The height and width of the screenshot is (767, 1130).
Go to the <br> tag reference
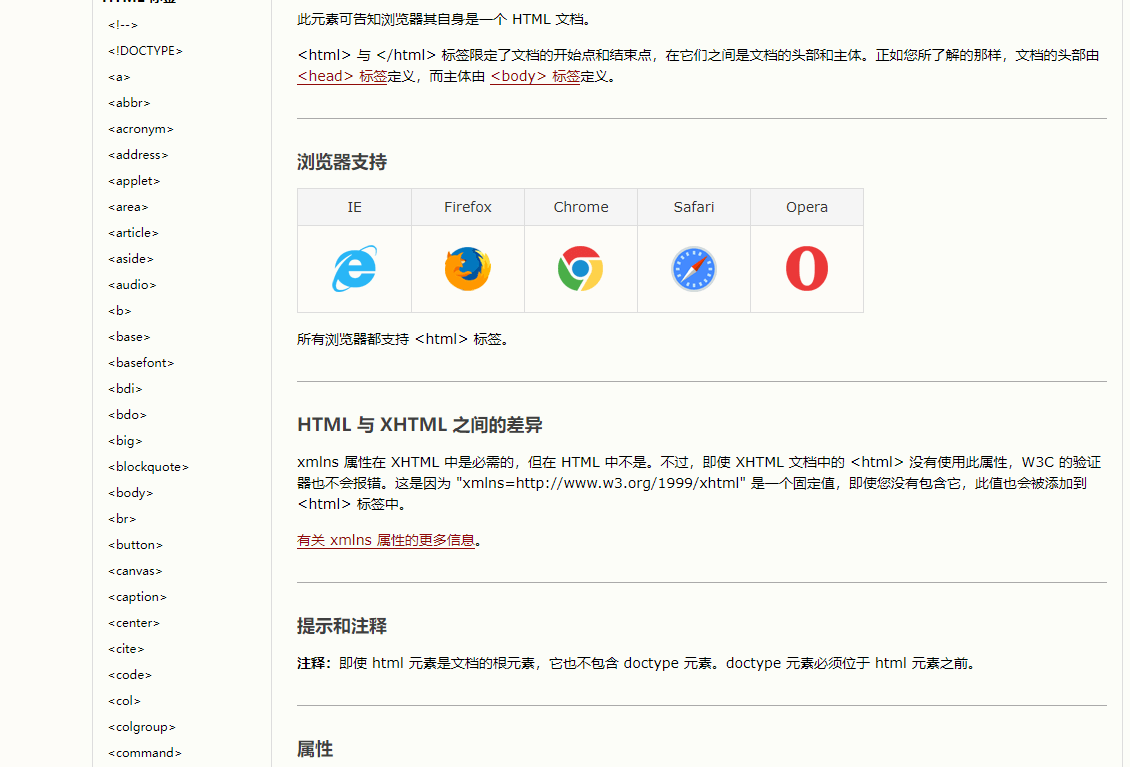(122, 518)
